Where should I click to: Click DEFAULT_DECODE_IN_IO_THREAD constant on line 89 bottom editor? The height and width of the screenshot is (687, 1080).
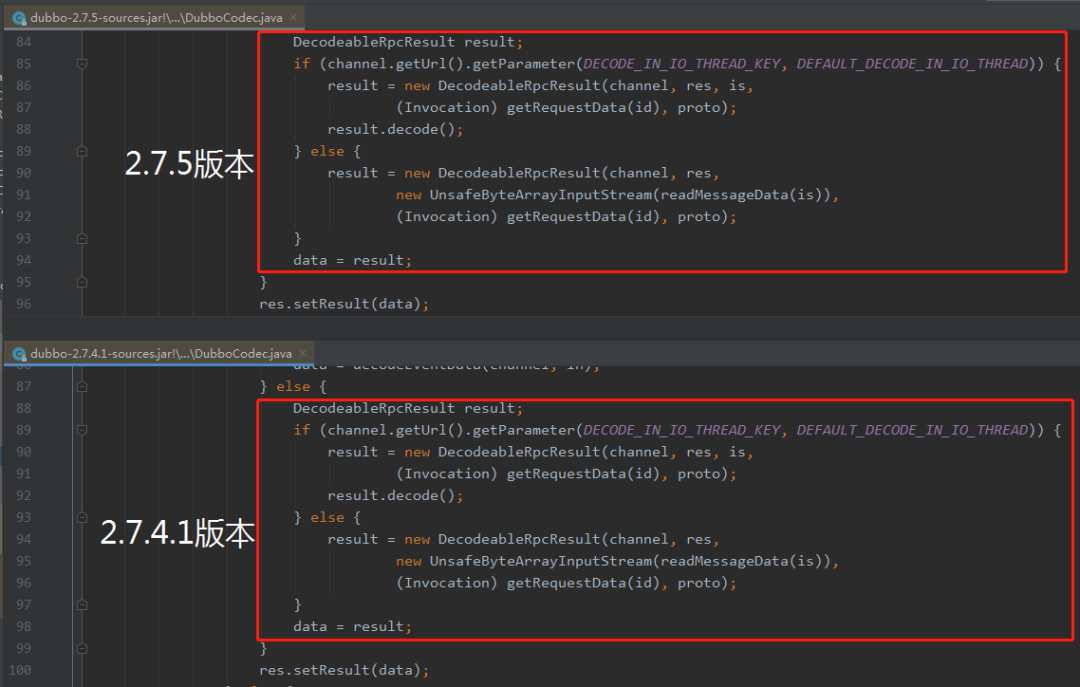pos(912,430)
